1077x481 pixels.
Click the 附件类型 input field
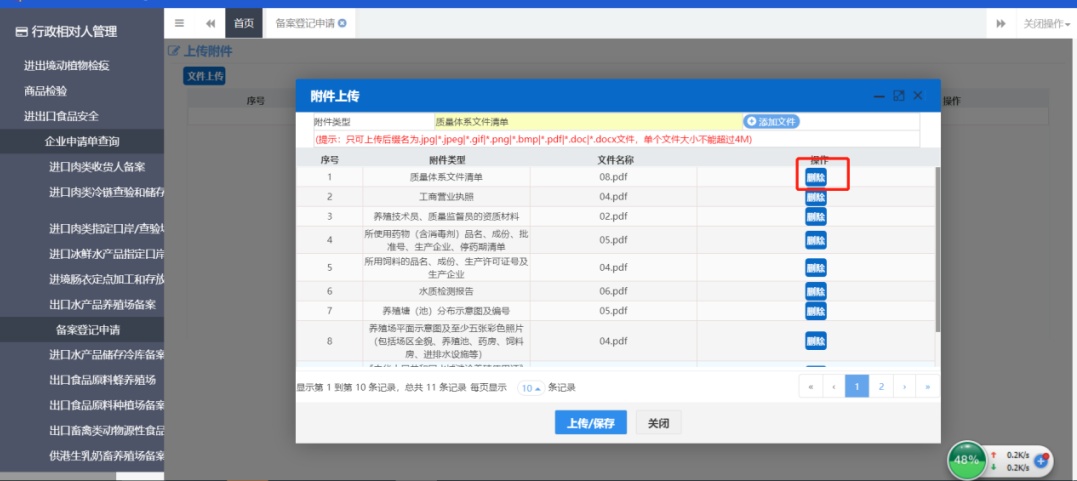pos(585,121)
